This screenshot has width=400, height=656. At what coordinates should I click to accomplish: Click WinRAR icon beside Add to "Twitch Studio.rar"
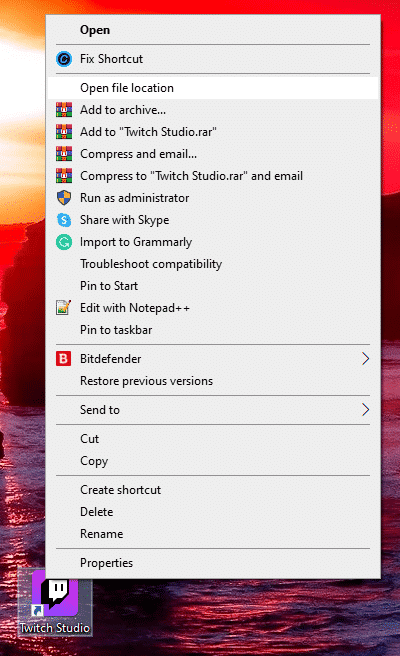click(x=64, y=132)
